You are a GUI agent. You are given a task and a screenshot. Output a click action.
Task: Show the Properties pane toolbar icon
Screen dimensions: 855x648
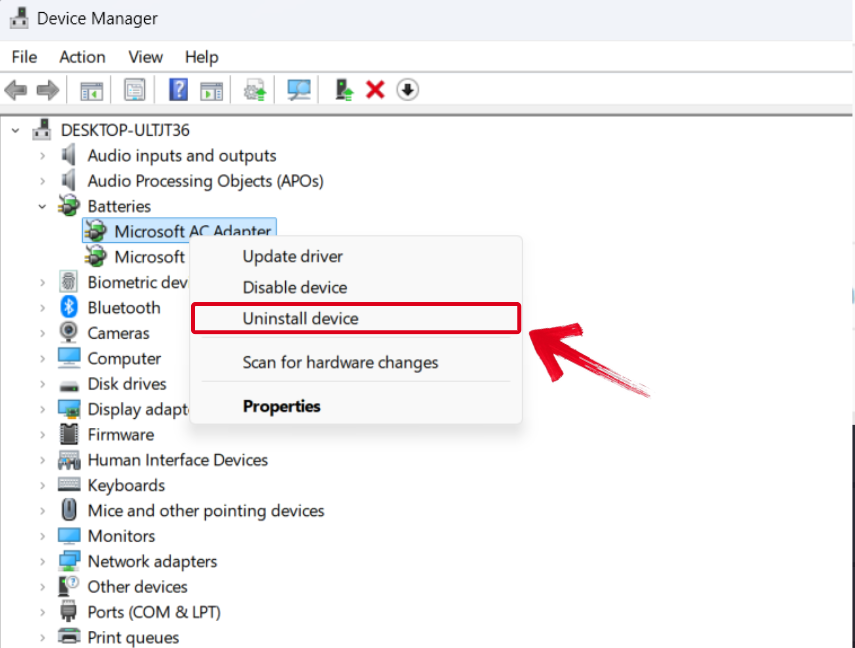click(x=135, y=90)
